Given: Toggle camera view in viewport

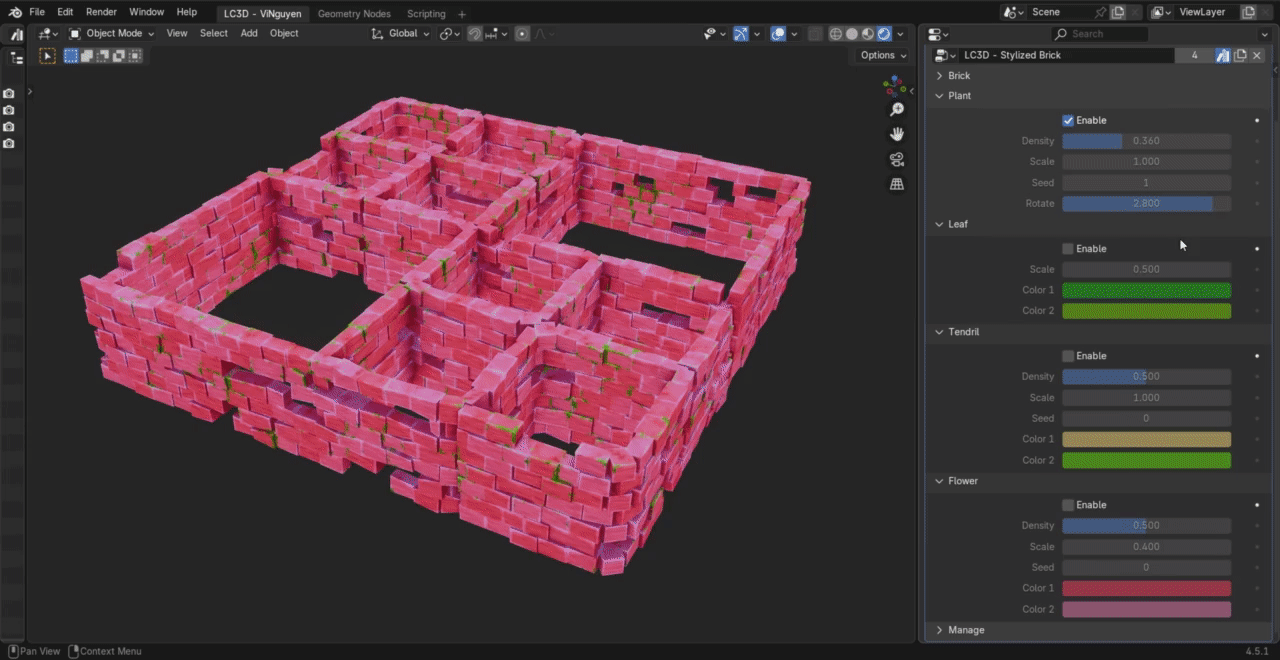Looking at the screenshot, I should tap(897, 159).
